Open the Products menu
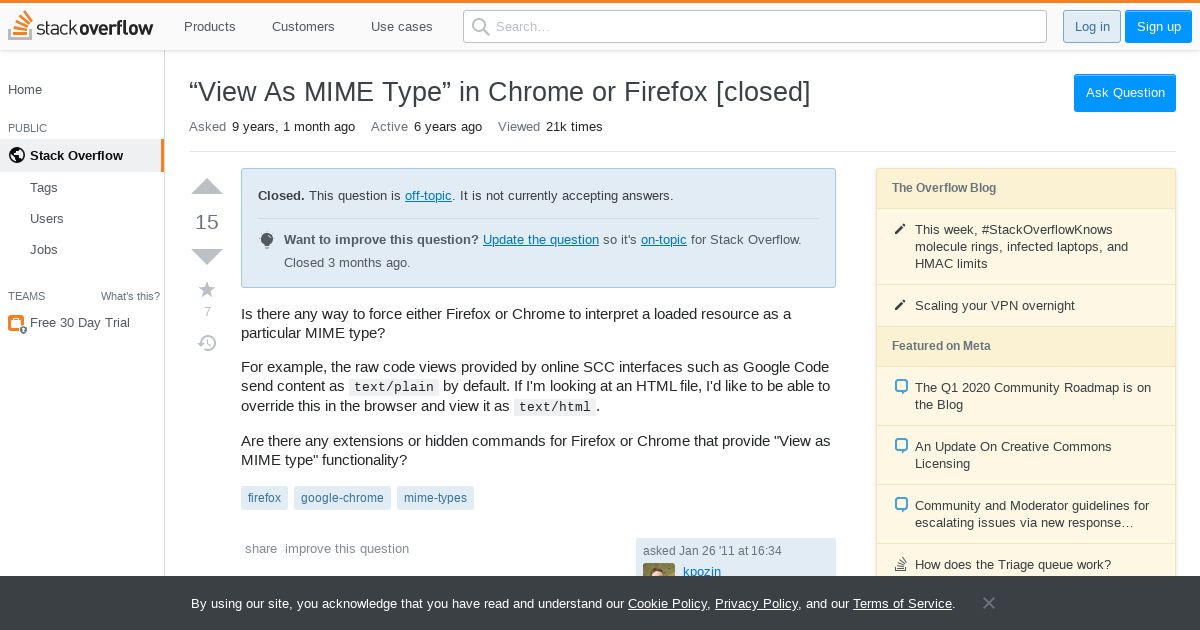Screen dimensions: 1200x630 pyautogui.click(x=210, y=26)
